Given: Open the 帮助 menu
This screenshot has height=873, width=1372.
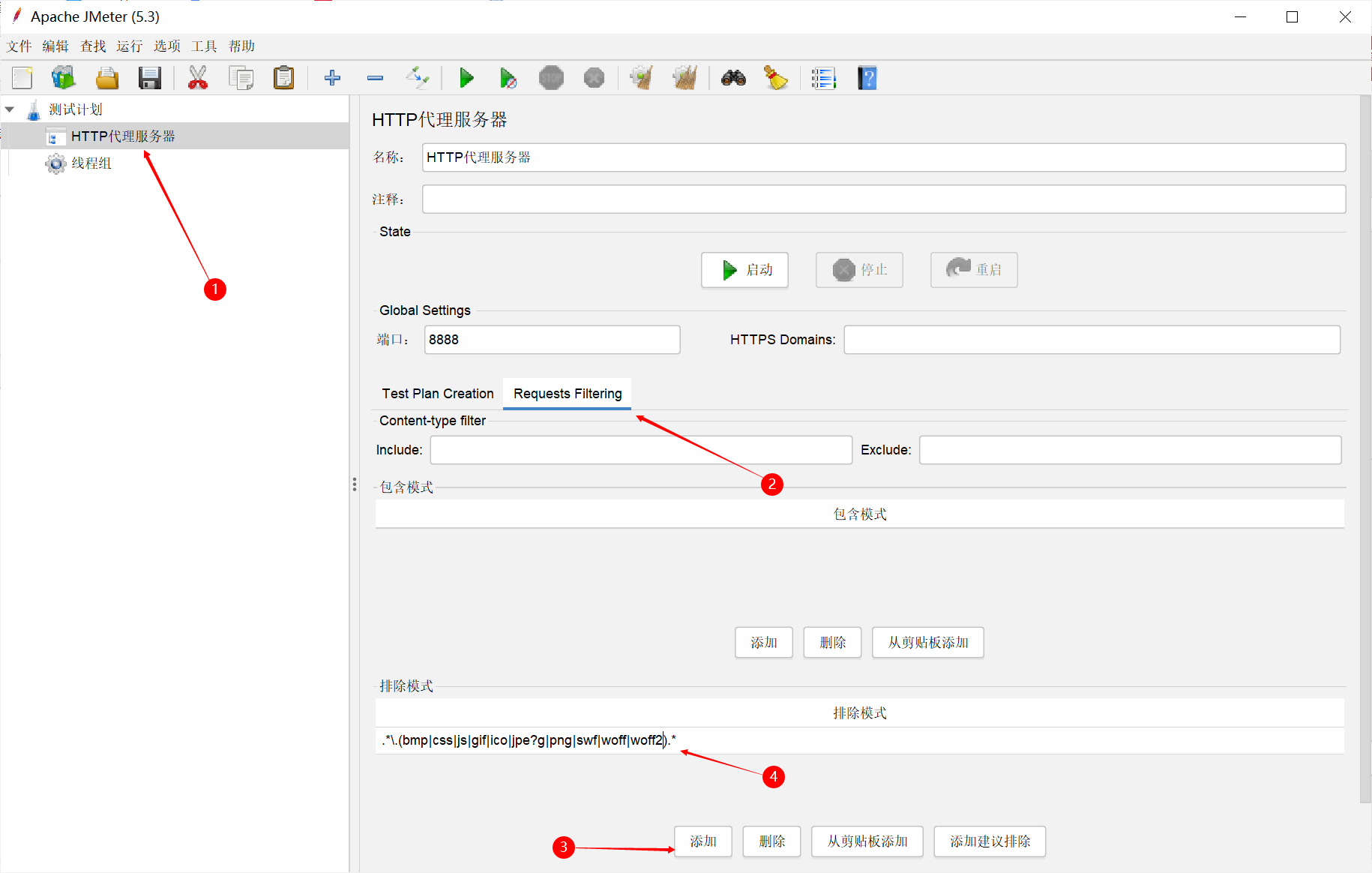Looking at the screenshot, I should pyautogui.click(x=241, y=46).
